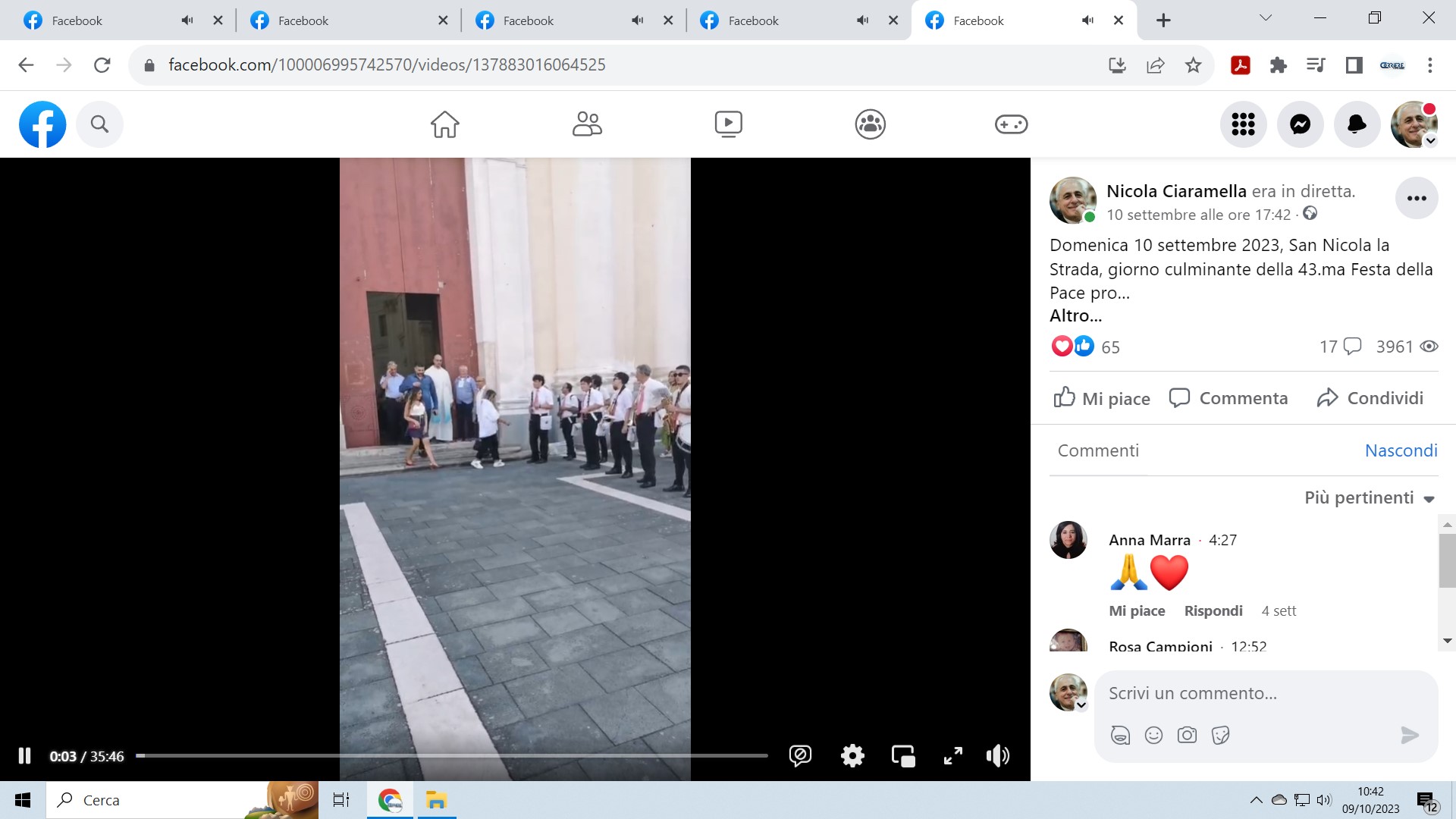Click Anna Marra's avatar thumbnail
The image size is (1456, 819).
click(x=1068, y=540)
